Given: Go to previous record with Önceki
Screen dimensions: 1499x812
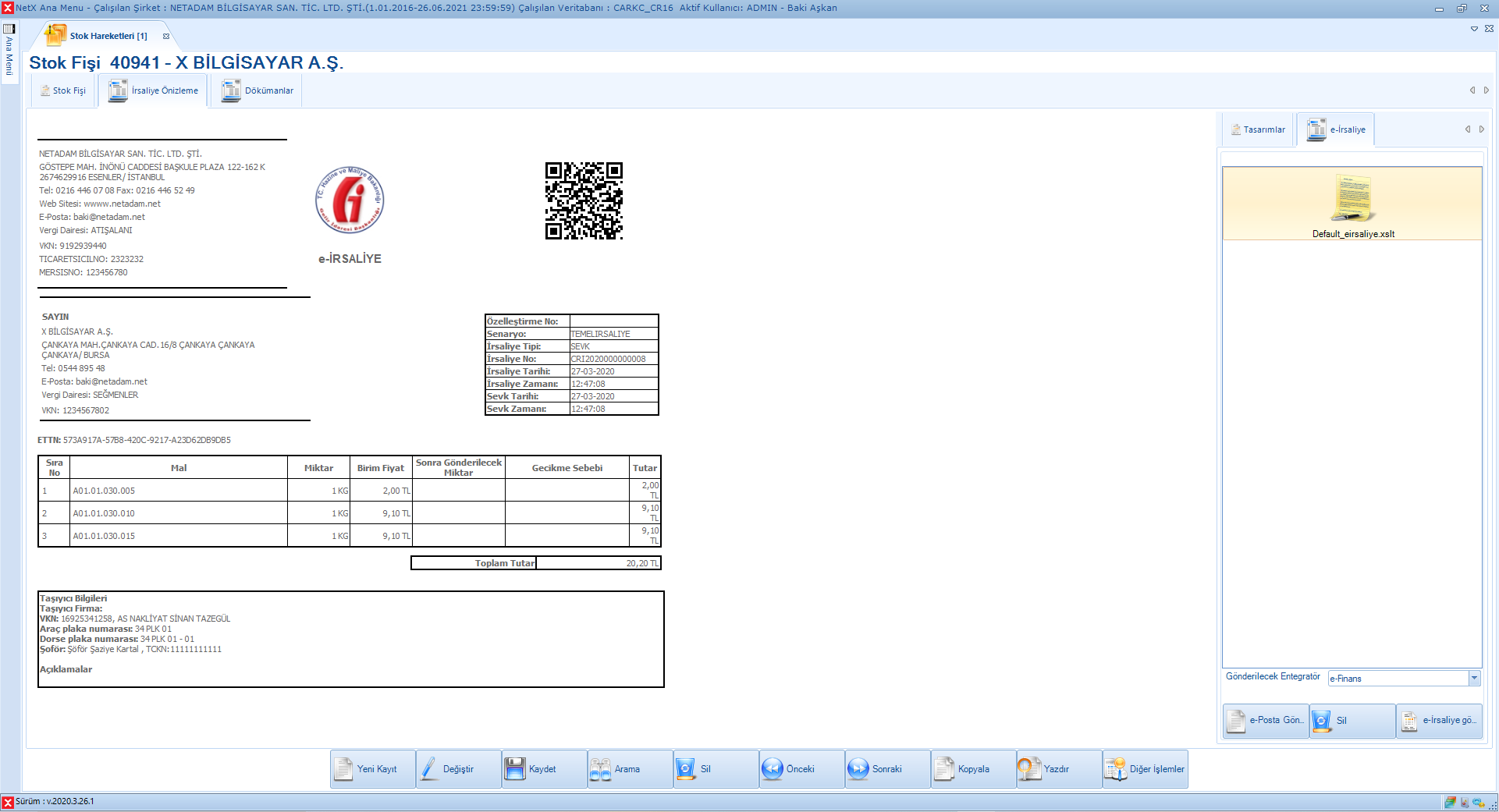Looking at the screenshot, I should pos(801,769).
